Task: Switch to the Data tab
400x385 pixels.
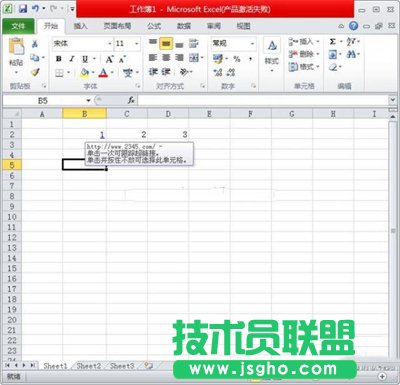Action: point(184,26)
